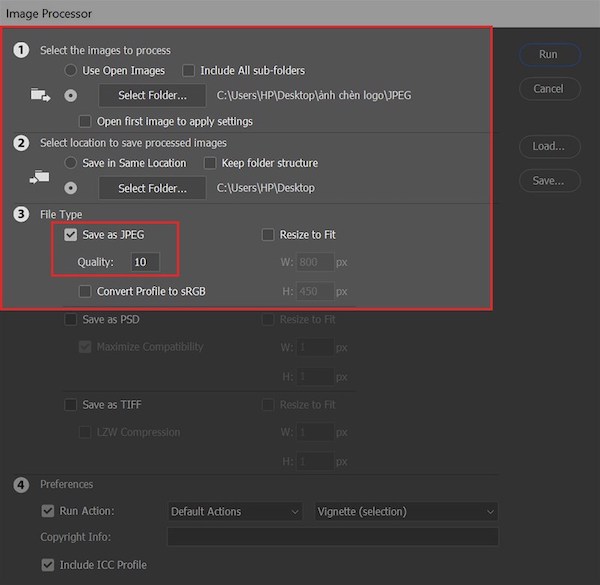Screen dimensions: 600x585
Task: Uncheck the Save as JPEG checkbox
Action: point(71,235)
